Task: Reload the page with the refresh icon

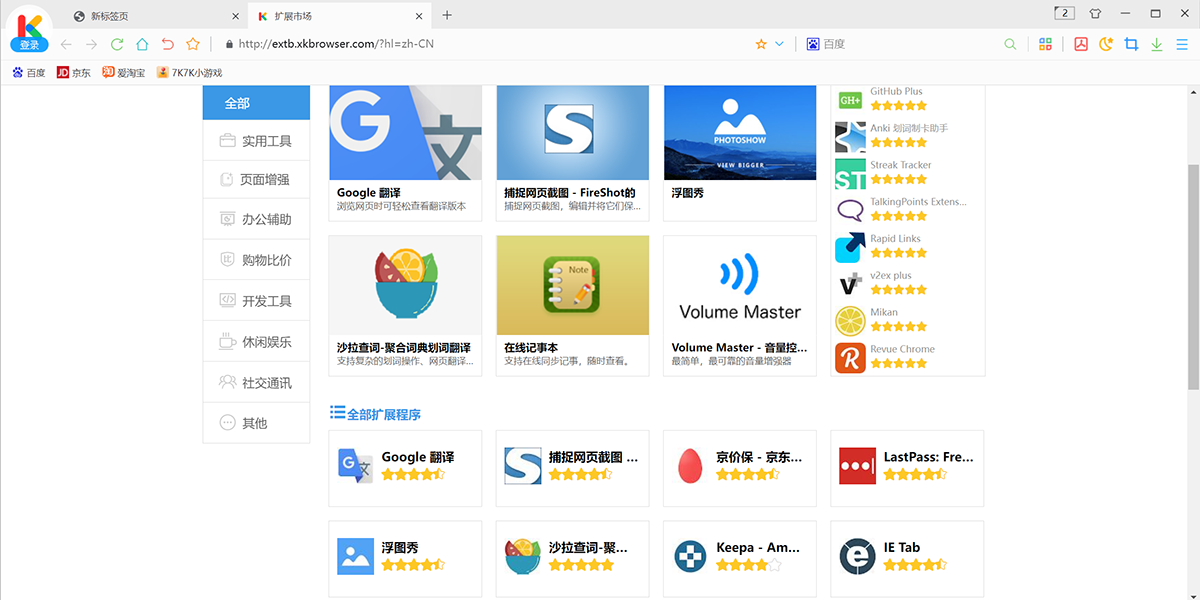Action: click(x=117, y=44)
